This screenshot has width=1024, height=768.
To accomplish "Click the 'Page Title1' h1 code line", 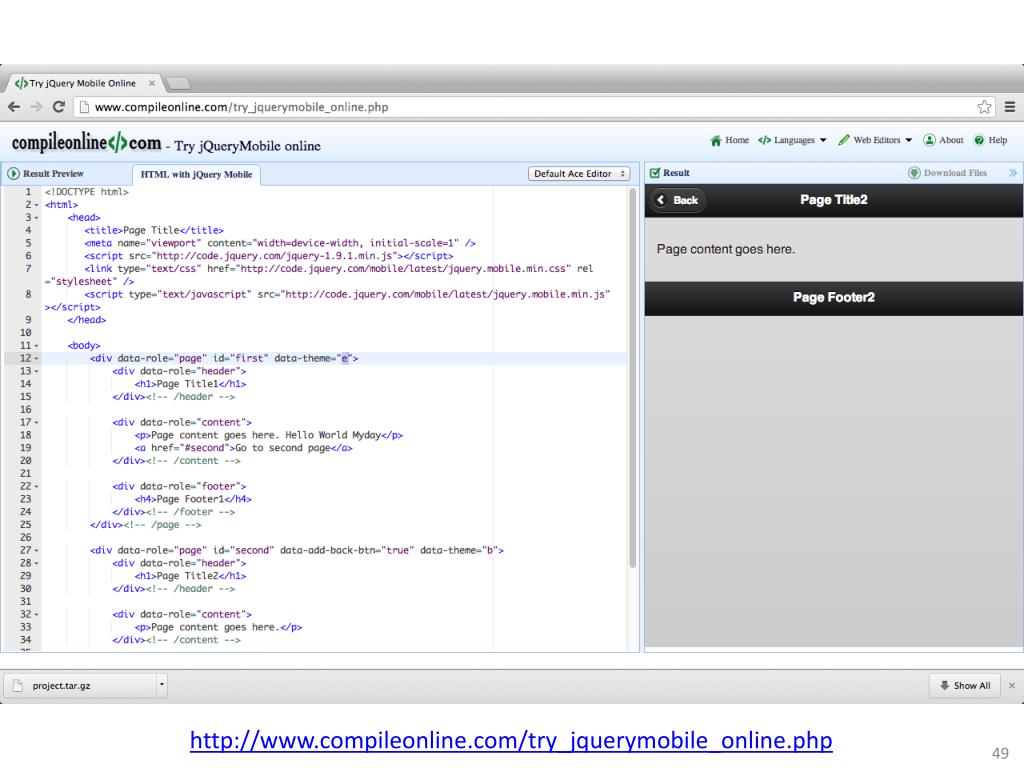I will coord(190,384).
